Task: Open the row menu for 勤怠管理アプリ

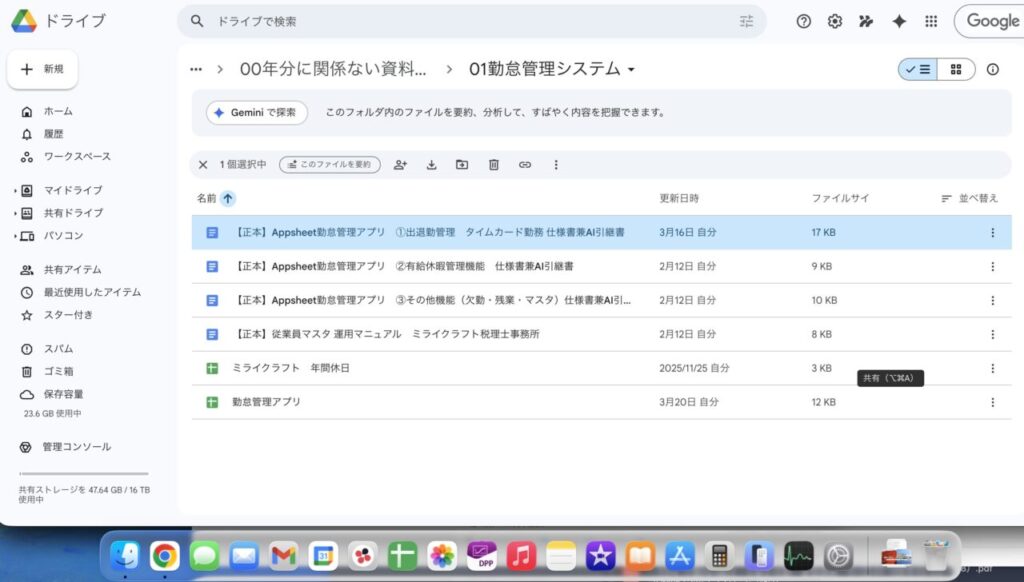Action: tap(992, 402)
